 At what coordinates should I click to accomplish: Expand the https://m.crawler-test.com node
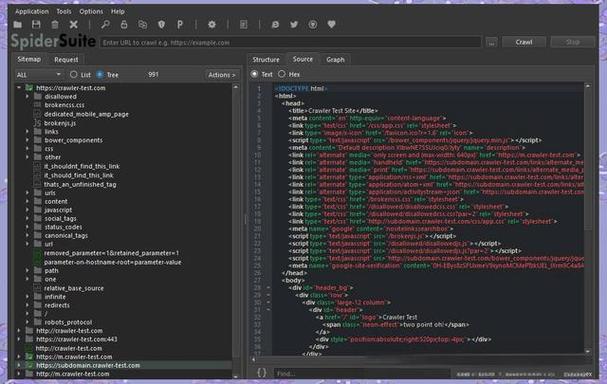pyautogui.click(x=19, y=357)
